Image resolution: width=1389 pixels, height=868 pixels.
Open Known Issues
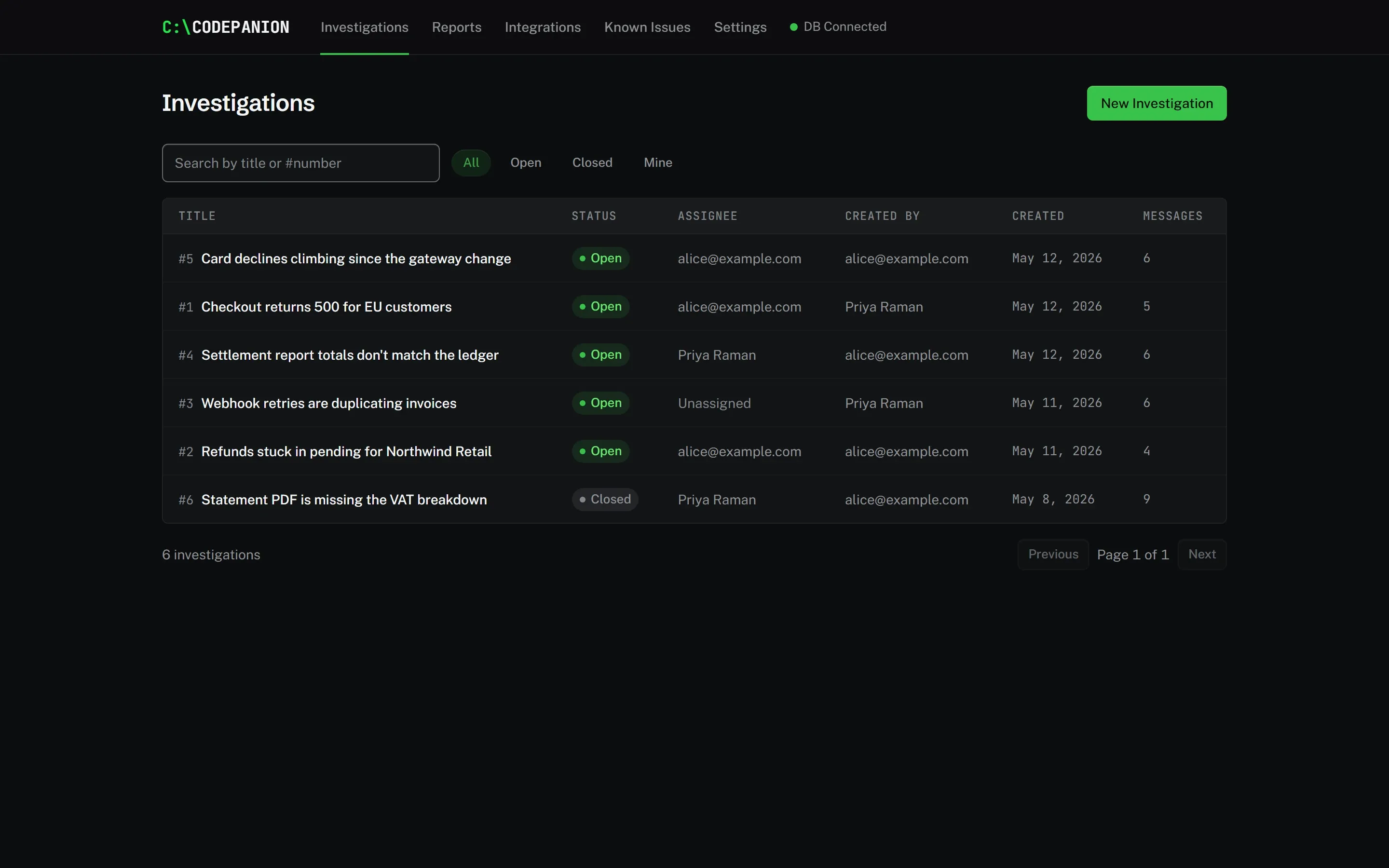coord(647,27)
